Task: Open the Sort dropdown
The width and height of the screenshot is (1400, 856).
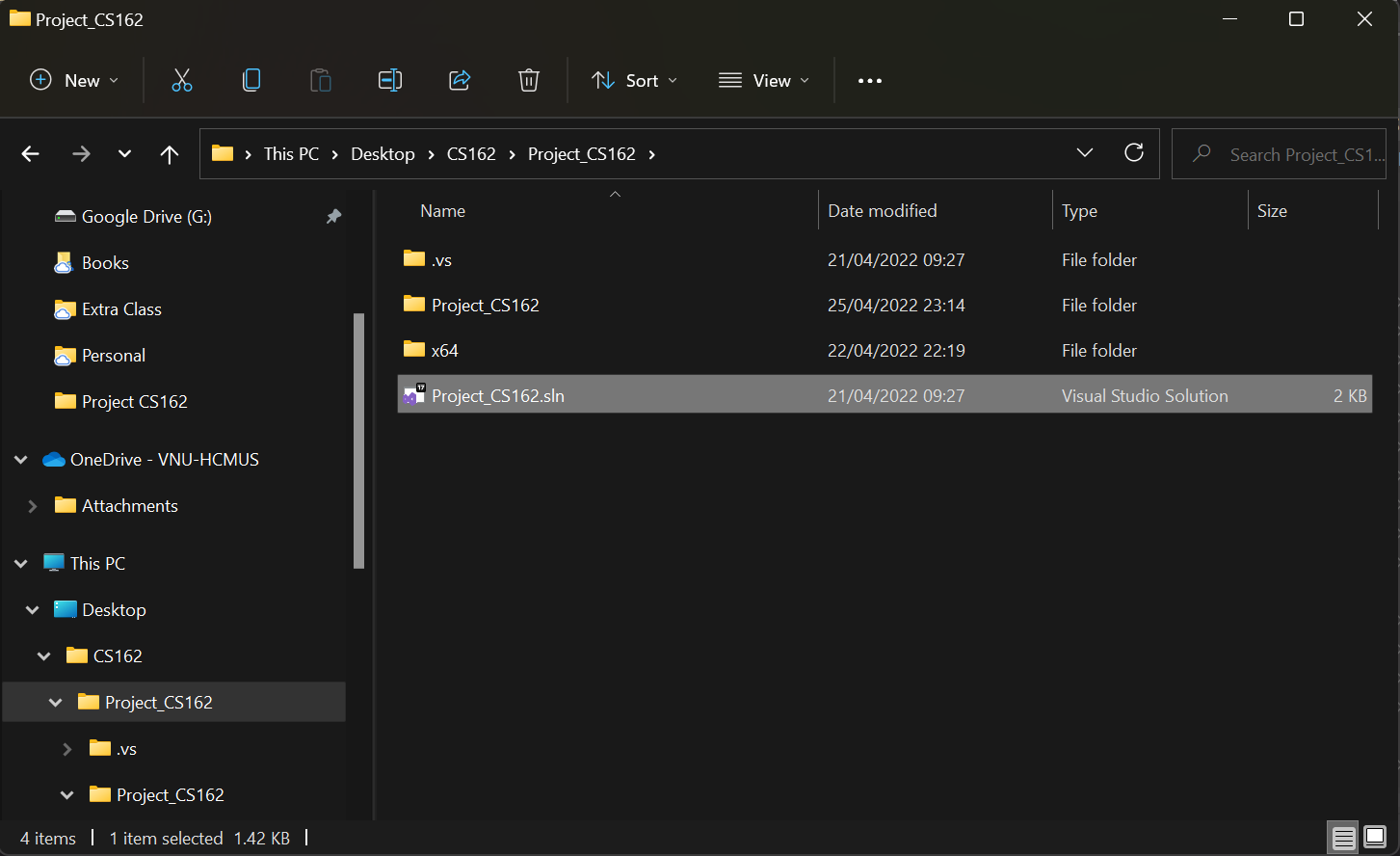Action: 634,80
